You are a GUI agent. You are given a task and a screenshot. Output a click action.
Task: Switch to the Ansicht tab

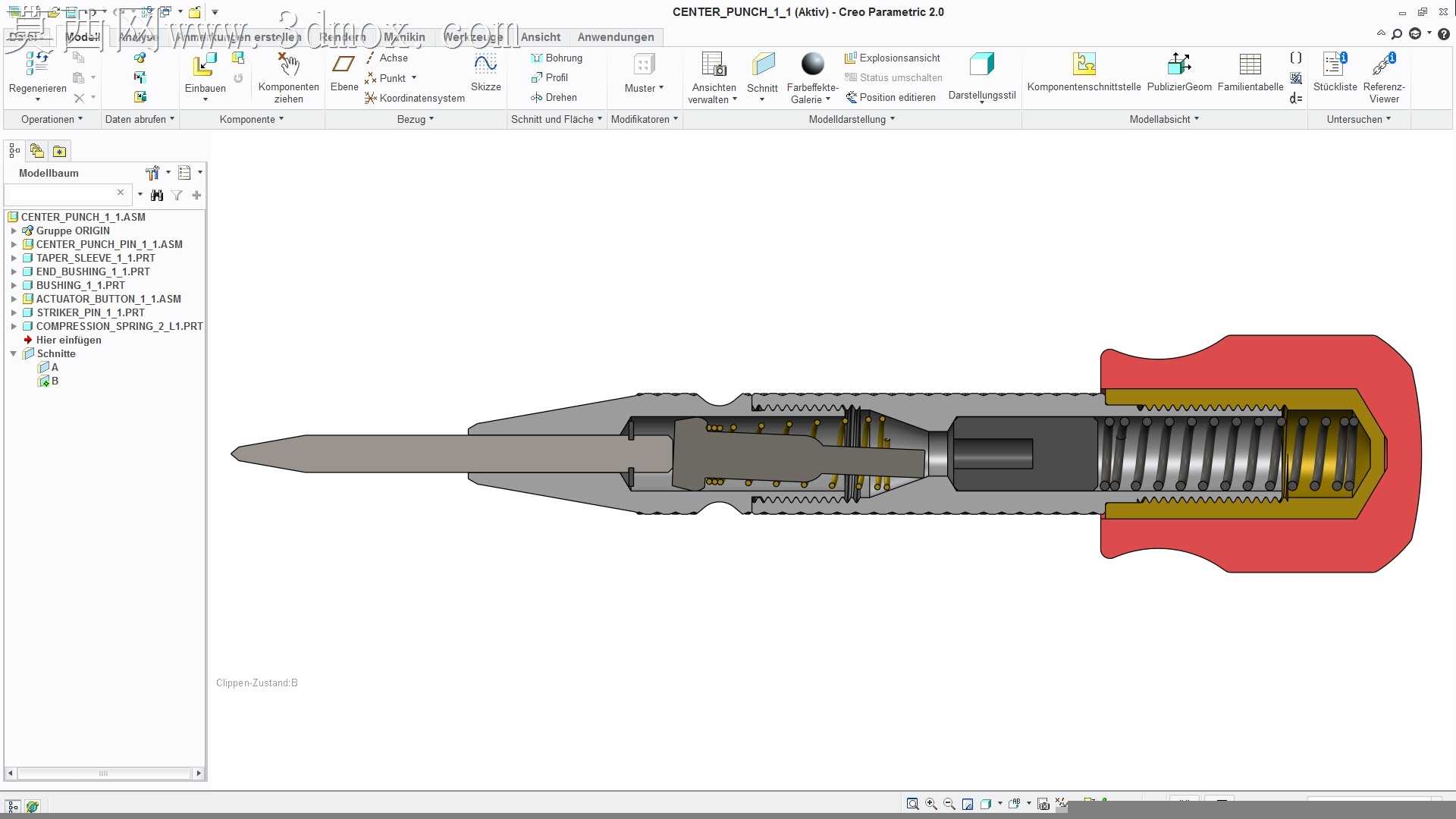(541, 37)
